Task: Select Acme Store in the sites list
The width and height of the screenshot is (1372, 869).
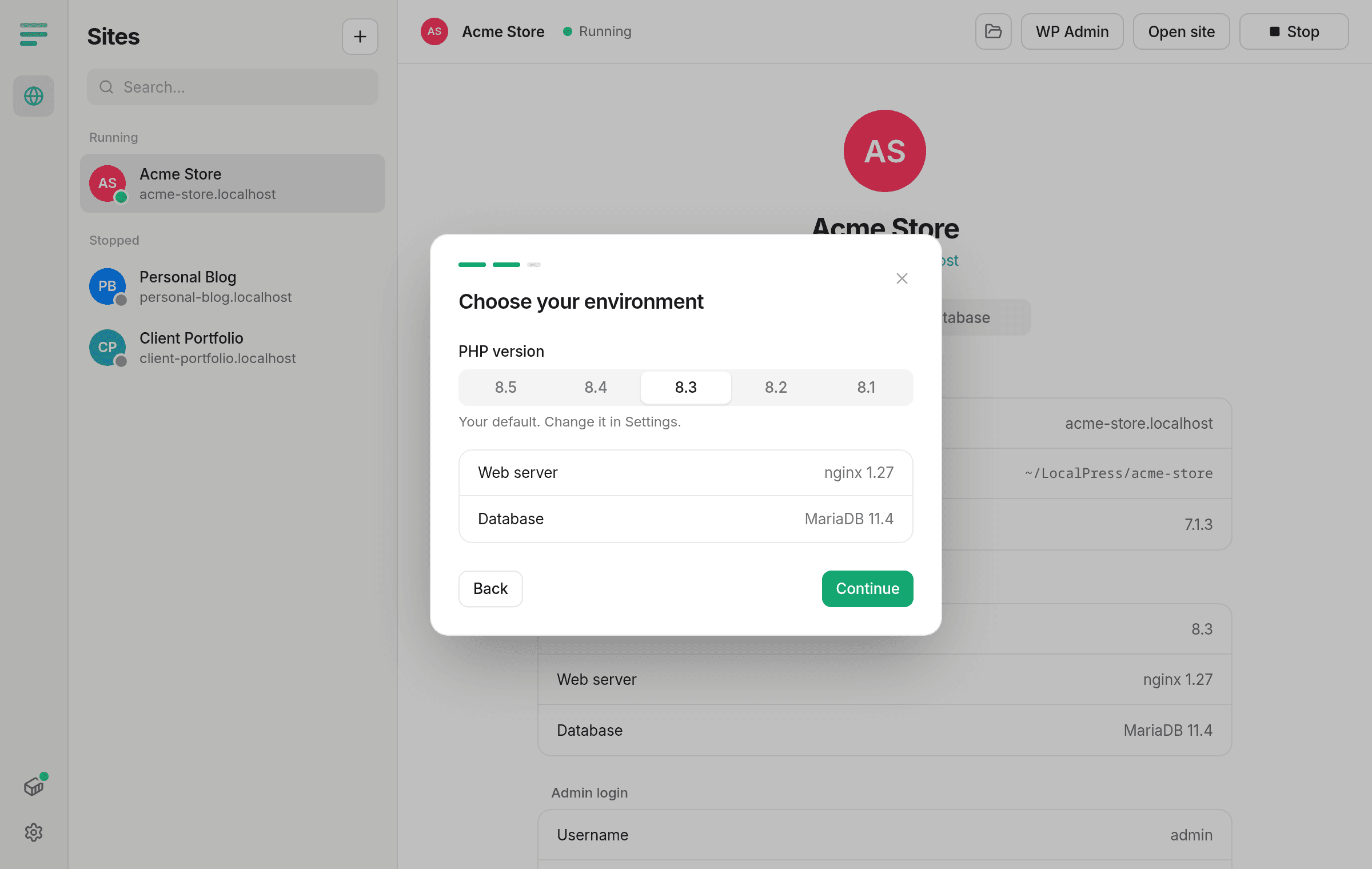Action: point(233,184)
